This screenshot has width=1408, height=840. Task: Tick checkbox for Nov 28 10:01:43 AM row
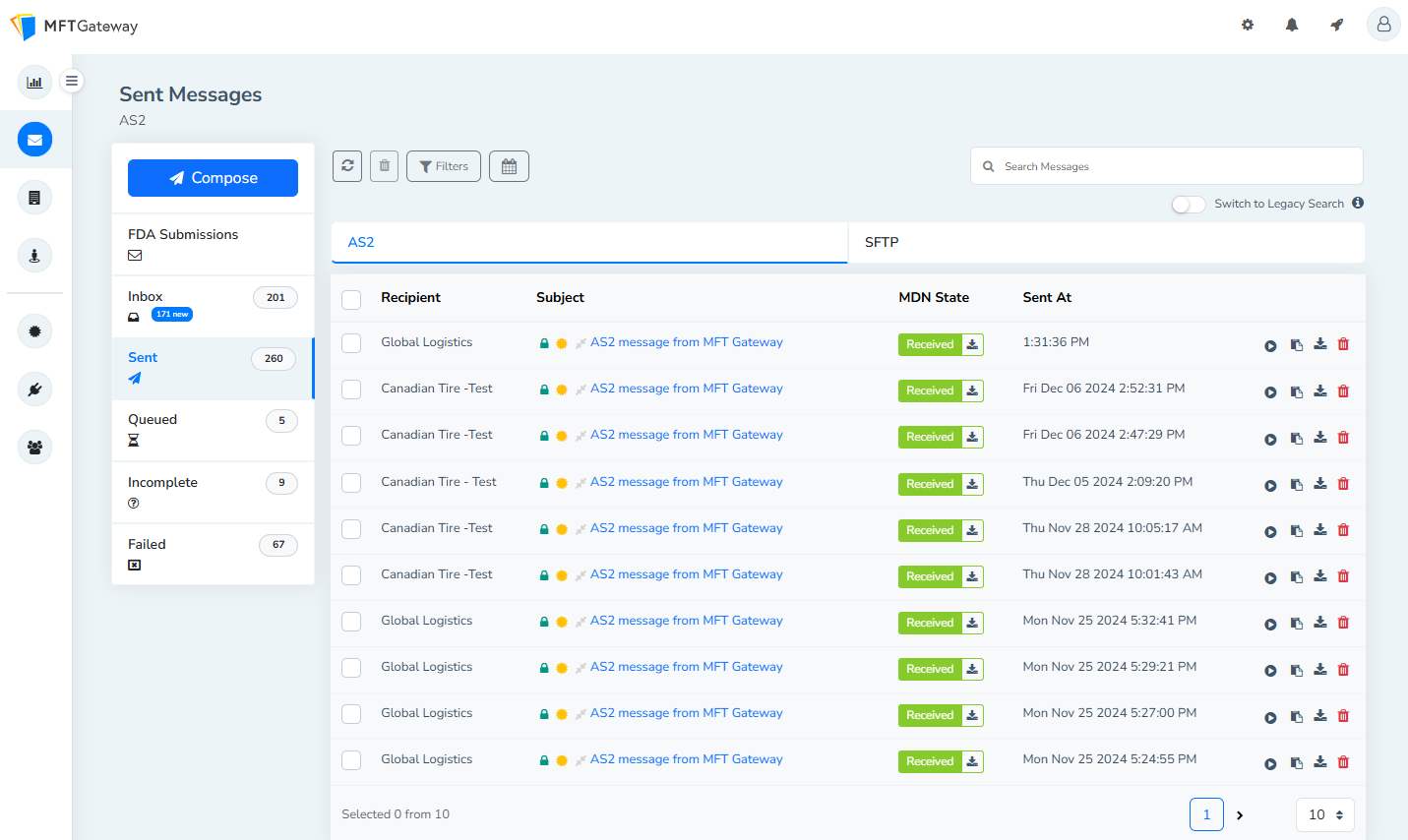tap(351, 575)
